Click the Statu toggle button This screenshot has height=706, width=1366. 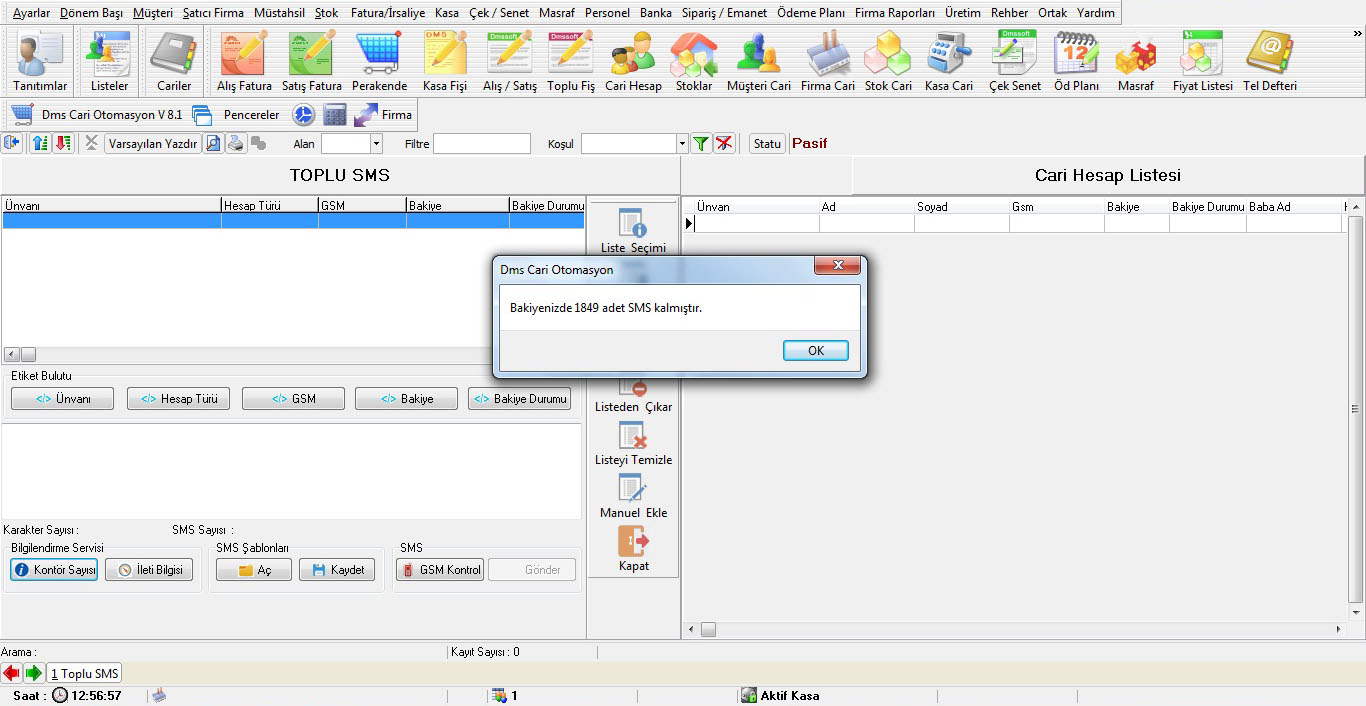click(x=767, y=144)
